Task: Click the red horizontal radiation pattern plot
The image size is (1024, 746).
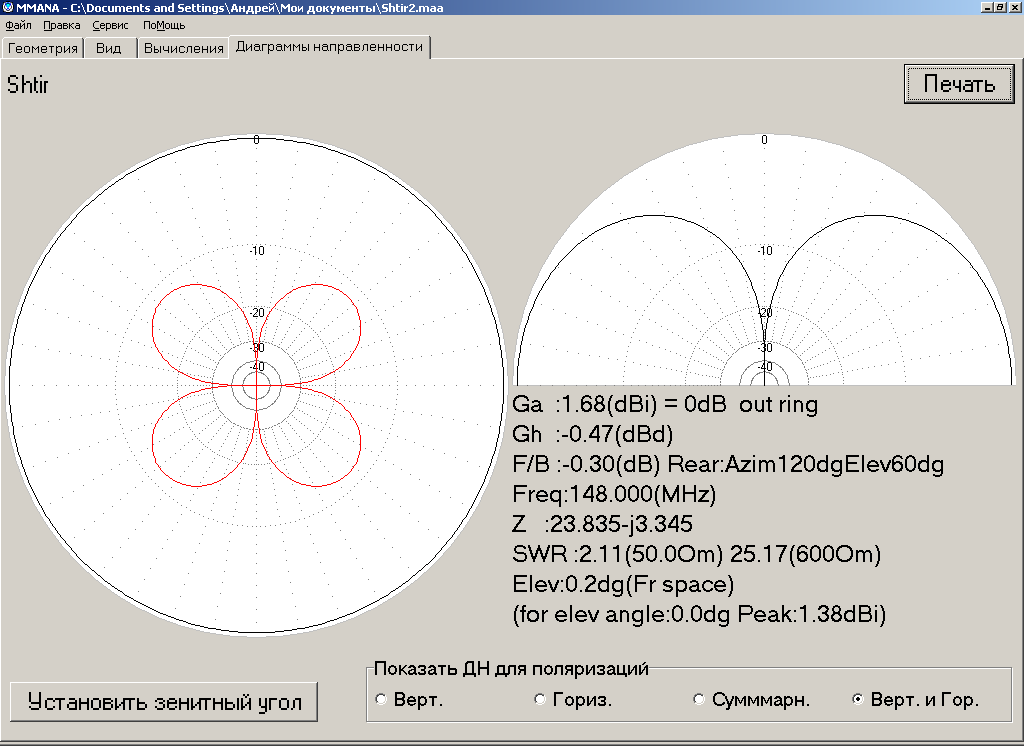Action: pos(256,385)
